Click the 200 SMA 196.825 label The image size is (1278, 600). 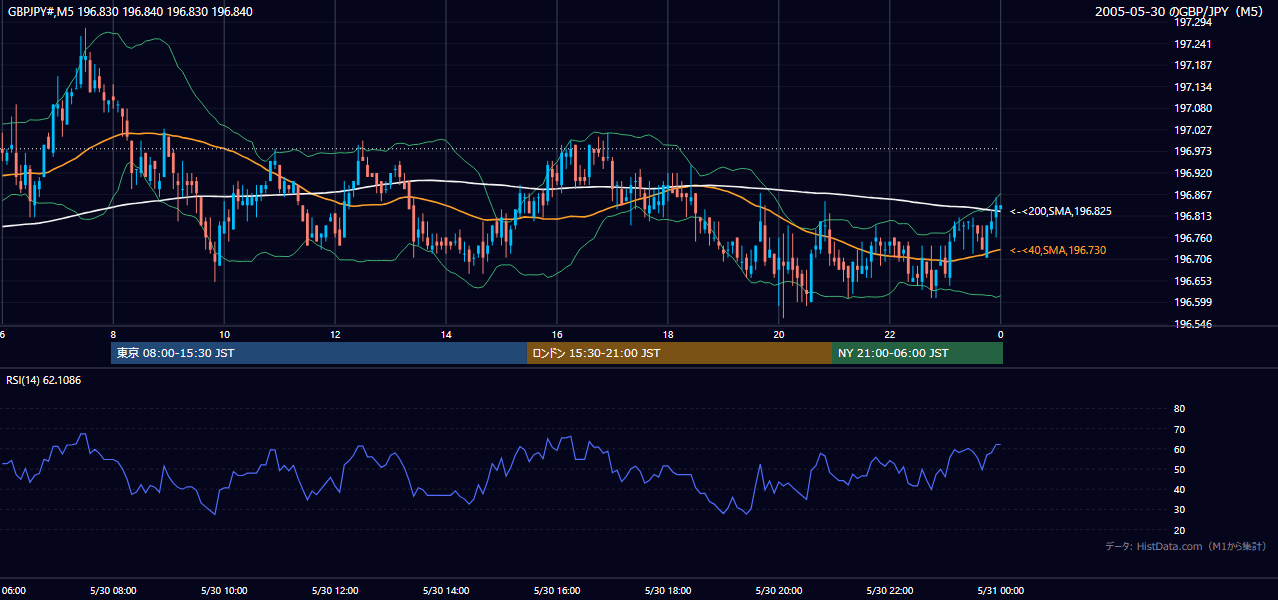[1061, 211]
